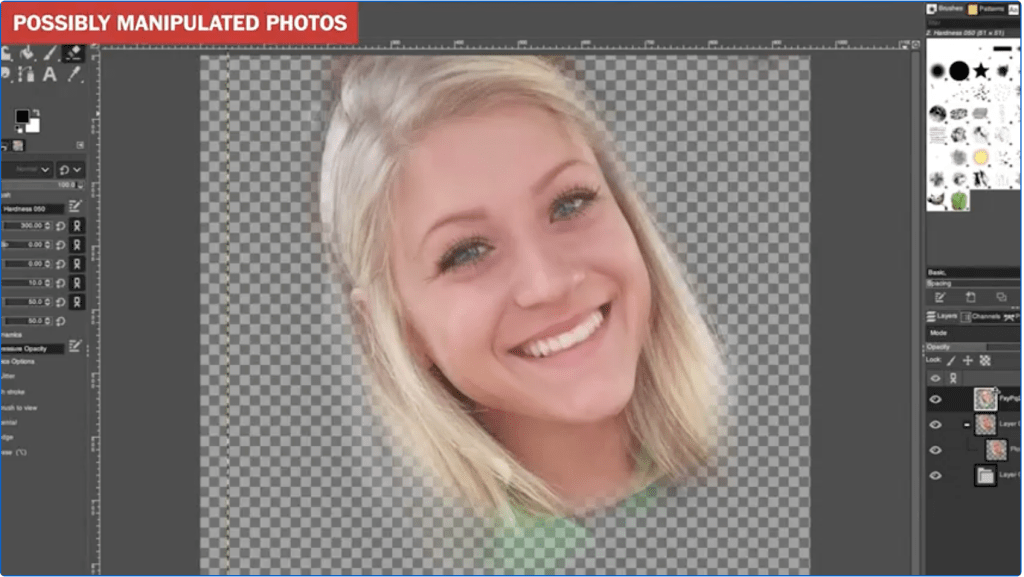
Task: Click the edit brush icon beside Hardness 050
Action: click(x=76, y=207)
